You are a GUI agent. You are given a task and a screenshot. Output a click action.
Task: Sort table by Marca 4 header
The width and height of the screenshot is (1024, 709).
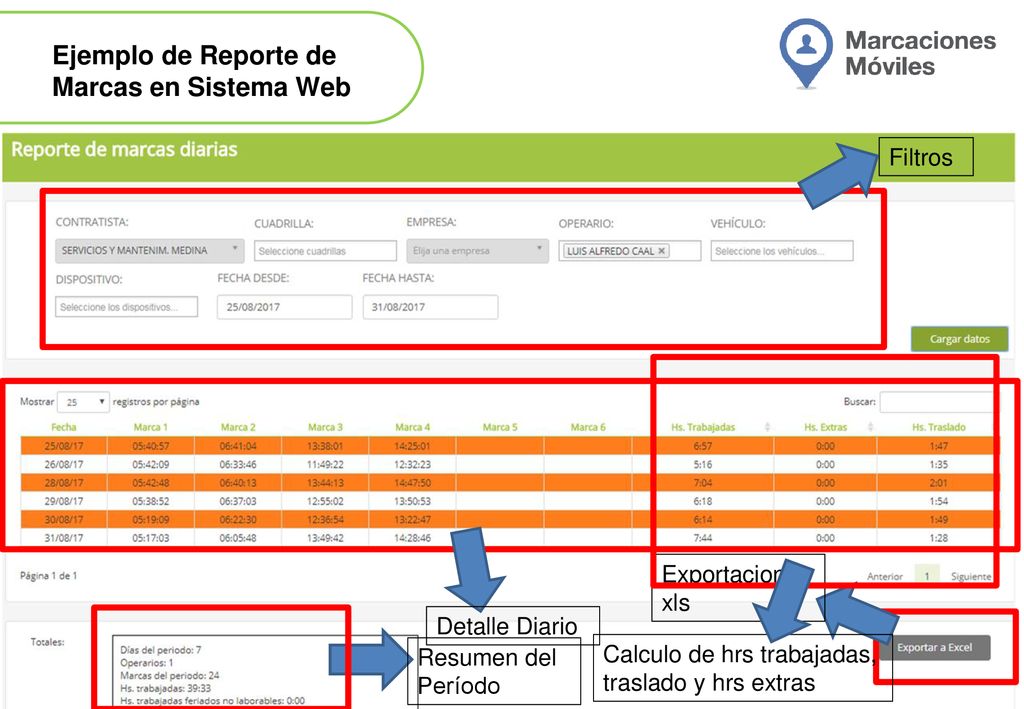pyautogui.click(x=413, y=427)
